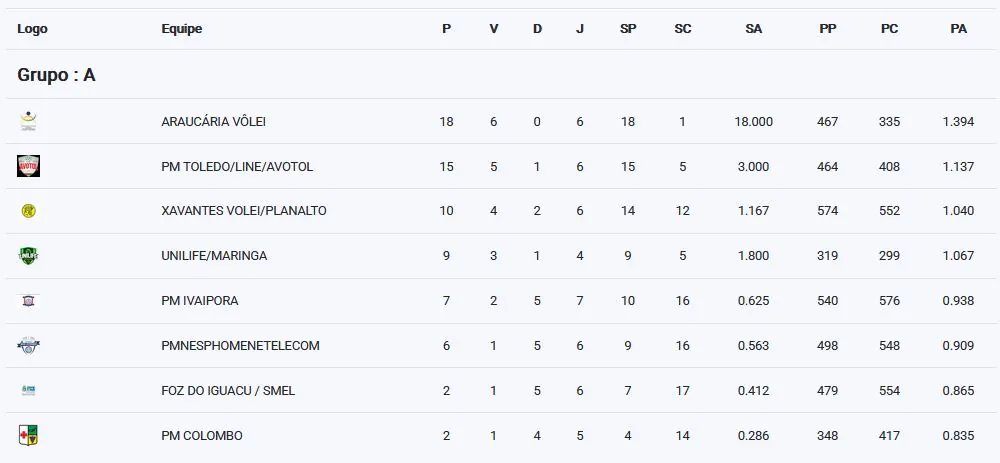The height and width of the screenshot is (463, 1000).
Task: Click the PM Ivaipora team logo
Action: 28,300
